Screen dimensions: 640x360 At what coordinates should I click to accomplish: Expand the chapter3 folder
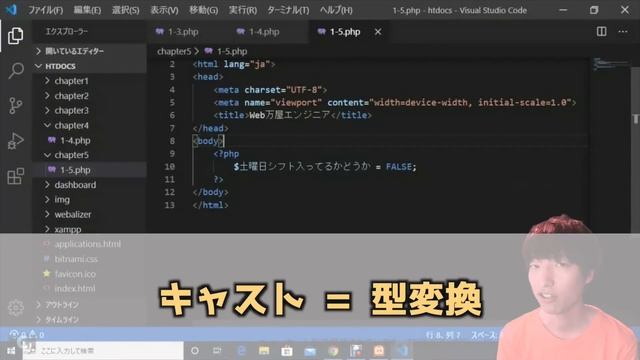pyautogui.click(x=47, y=110)
